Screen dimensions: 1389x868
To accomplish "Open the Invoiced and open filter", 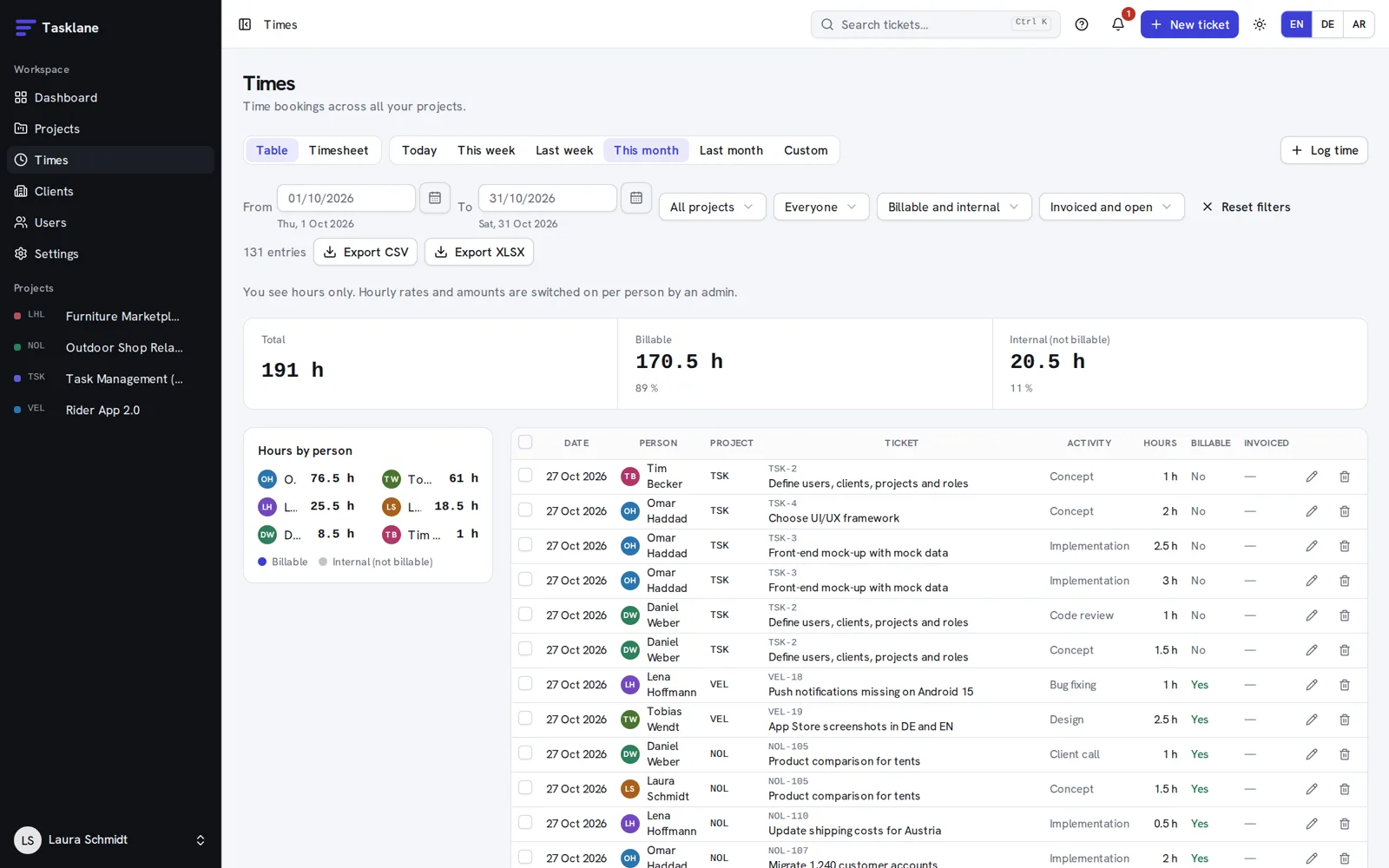I will pos(1111,207).
